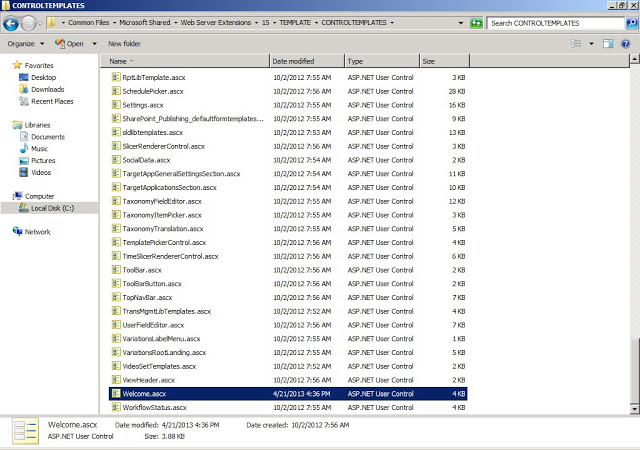Open Desktop from the Favorites list

pos(43,77)
